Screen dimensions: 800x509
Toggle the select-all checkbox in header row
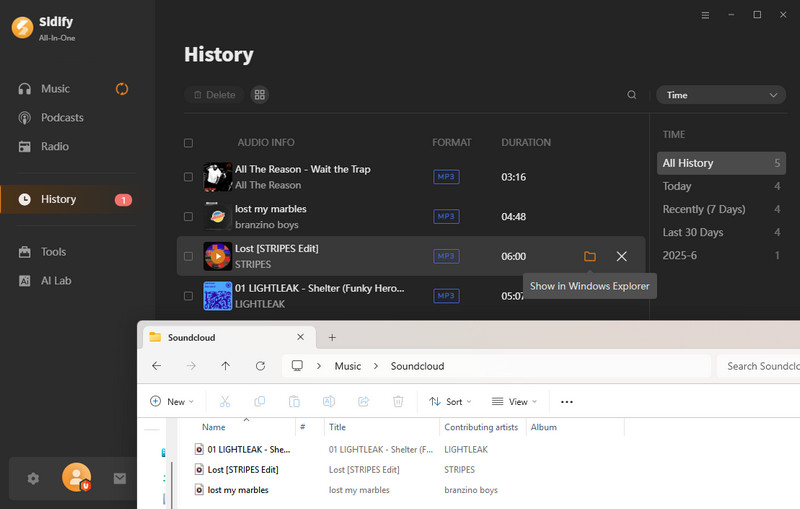pos(188,143)
